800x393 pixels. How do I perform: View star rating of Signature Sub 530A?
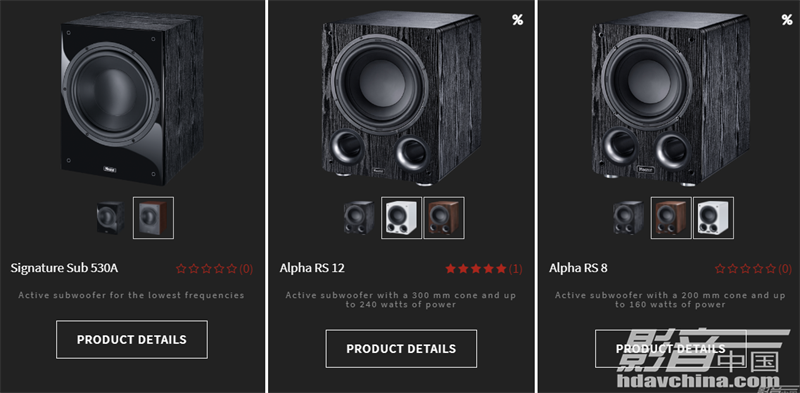pos(214,268)
